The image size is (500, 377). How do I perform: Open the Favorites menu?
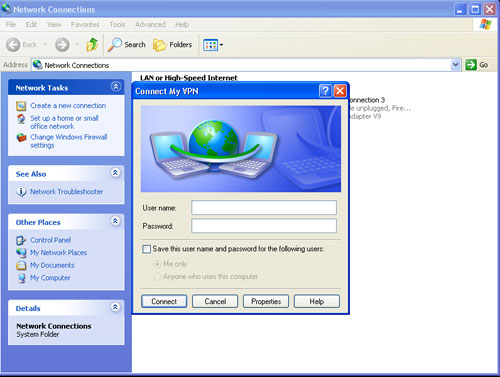(x=85, y=25)
